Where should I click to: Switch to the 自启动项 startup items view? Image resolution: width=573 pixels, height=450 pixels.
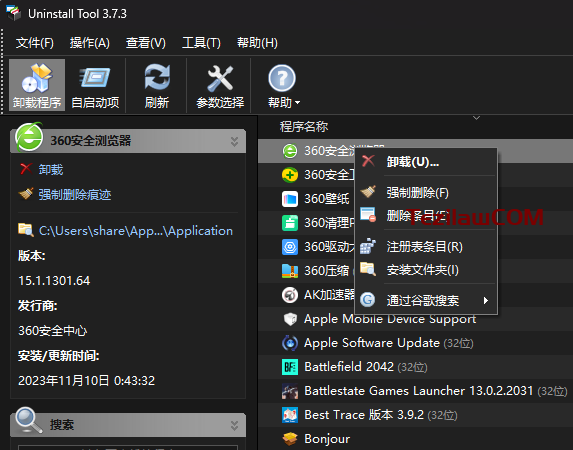coord(95,85)
